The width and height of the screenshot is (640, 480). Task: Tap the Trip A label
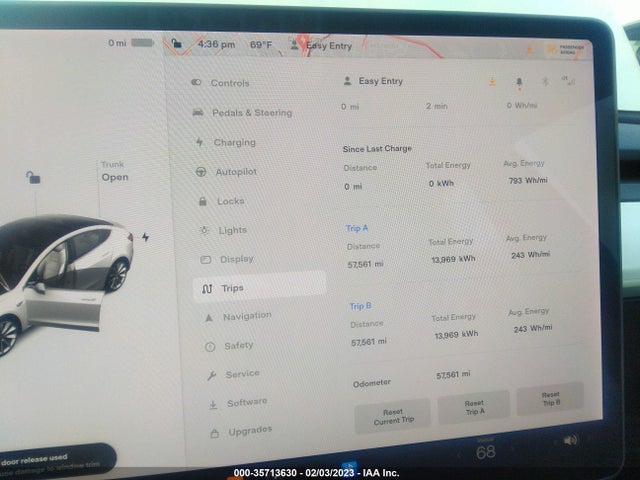coord(357,228)
